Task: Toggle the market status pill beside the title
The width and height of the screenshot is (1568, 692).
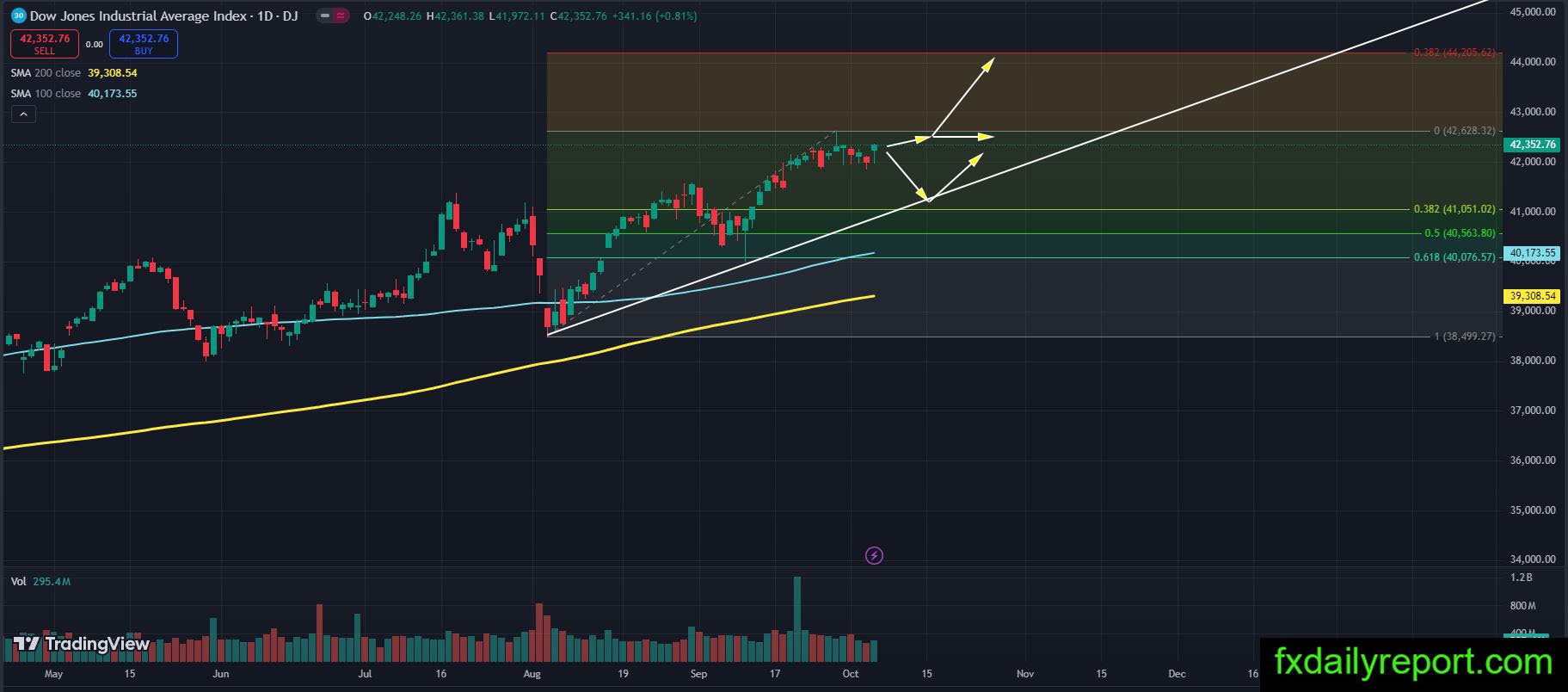Action: click(x=331, y=15)
